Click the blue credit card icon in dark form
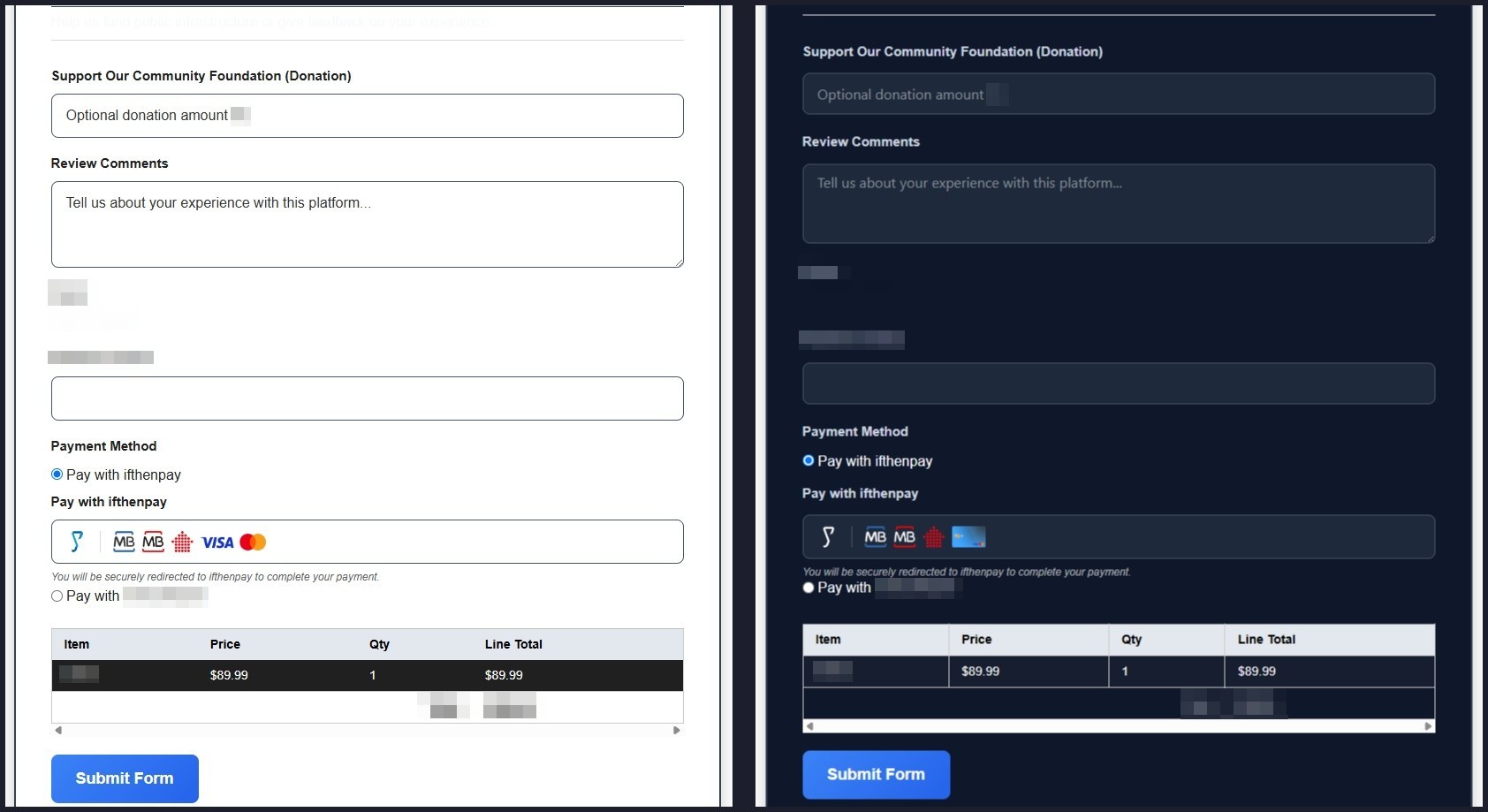The width and height of the screenshot is (1488, 812). 968,536
